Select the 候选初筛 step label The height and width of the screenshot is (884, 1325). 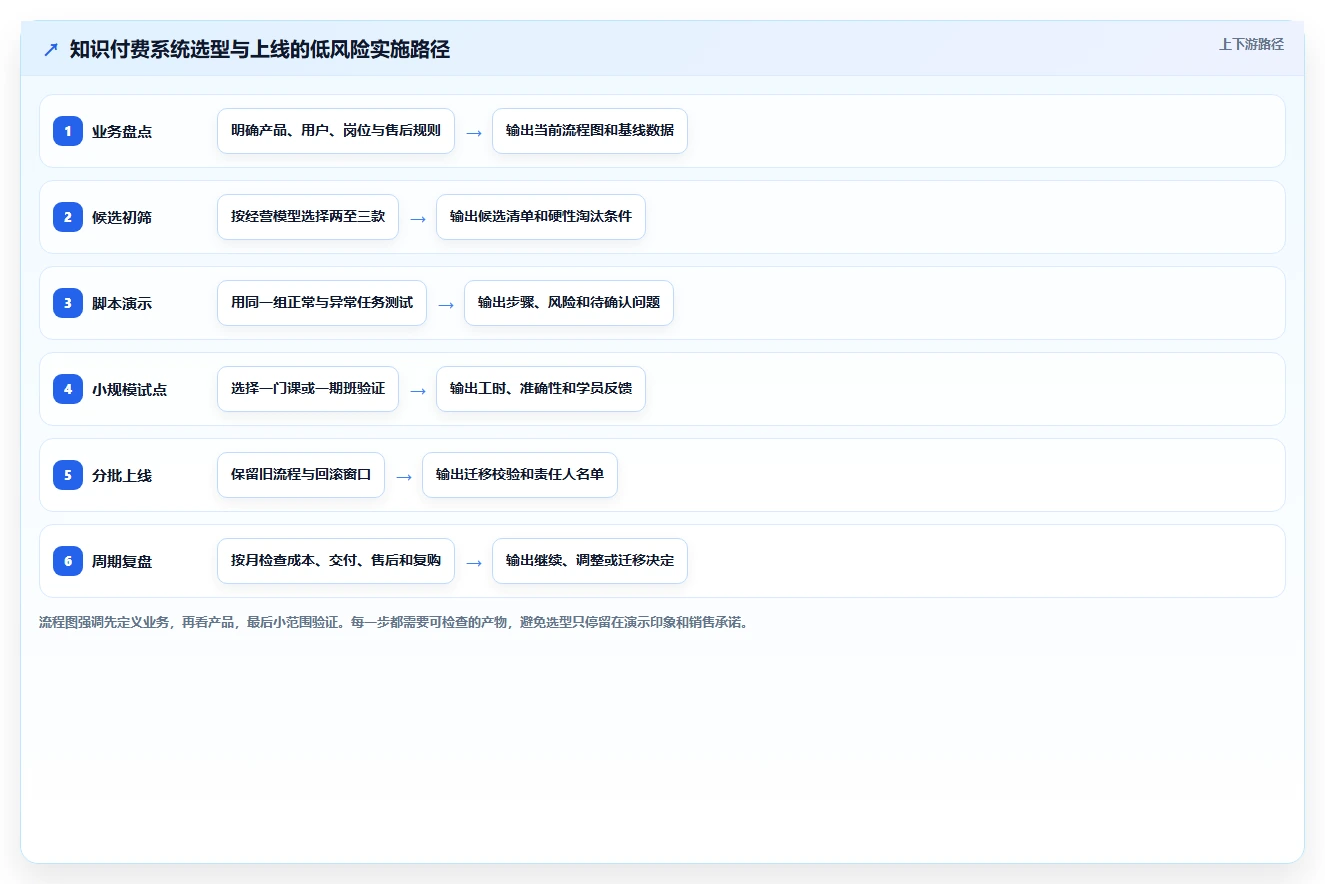tap(122, 217)
